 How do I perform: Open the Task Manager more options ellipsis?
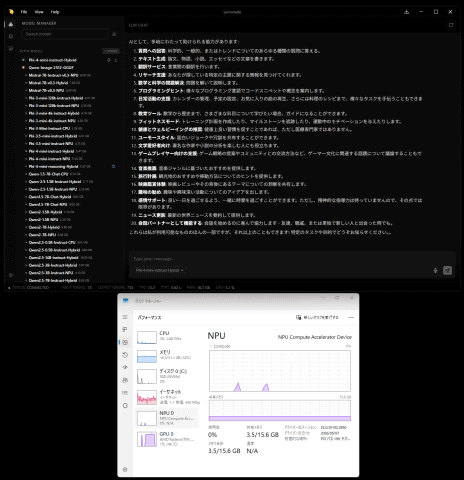[x=351, y=317]
